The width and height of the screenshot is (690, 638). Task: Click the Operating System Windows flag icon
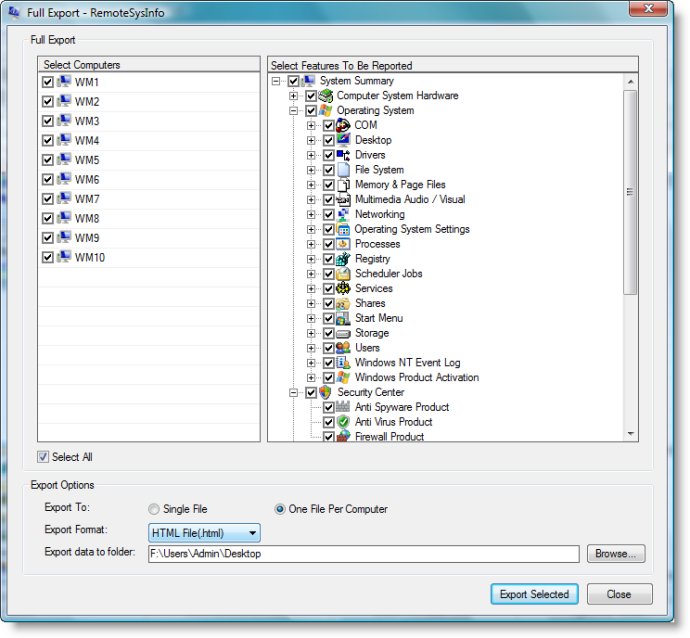tap(326, 110)
